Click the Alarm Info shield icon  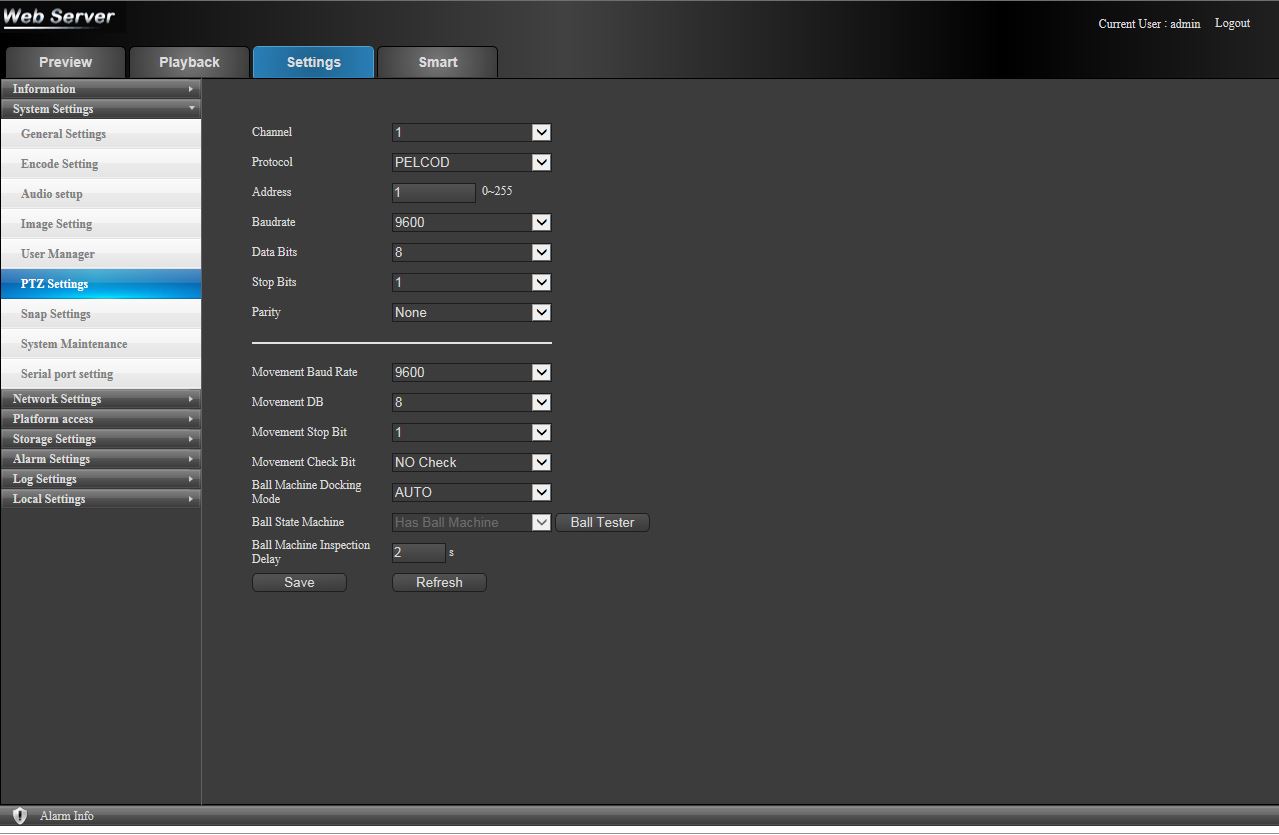pyautogui.click(x=19, y=816)
